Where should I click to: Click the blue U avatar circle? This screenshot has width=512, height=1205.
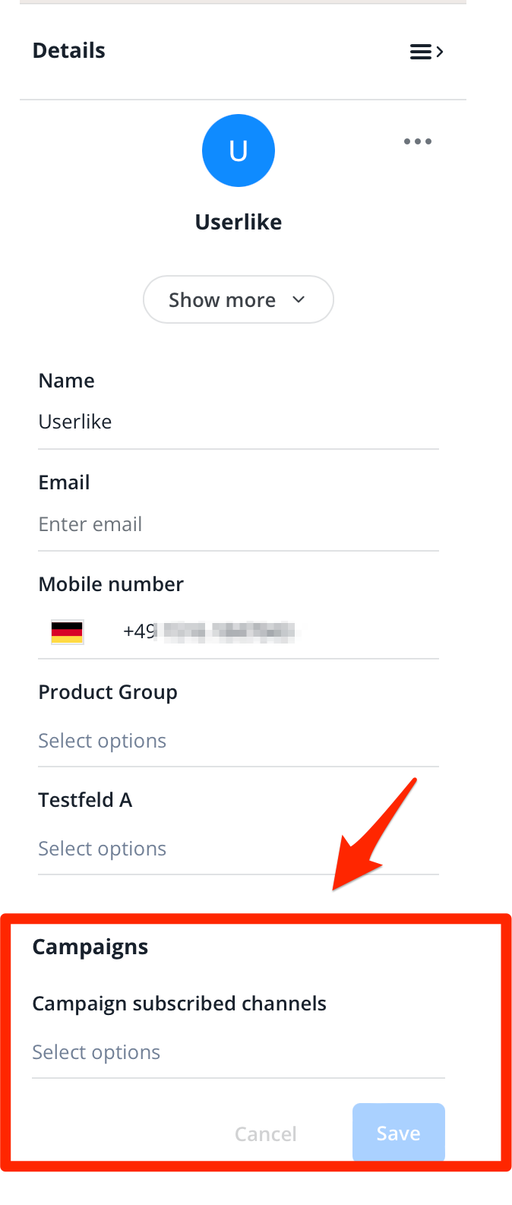(x=238, y=151)
